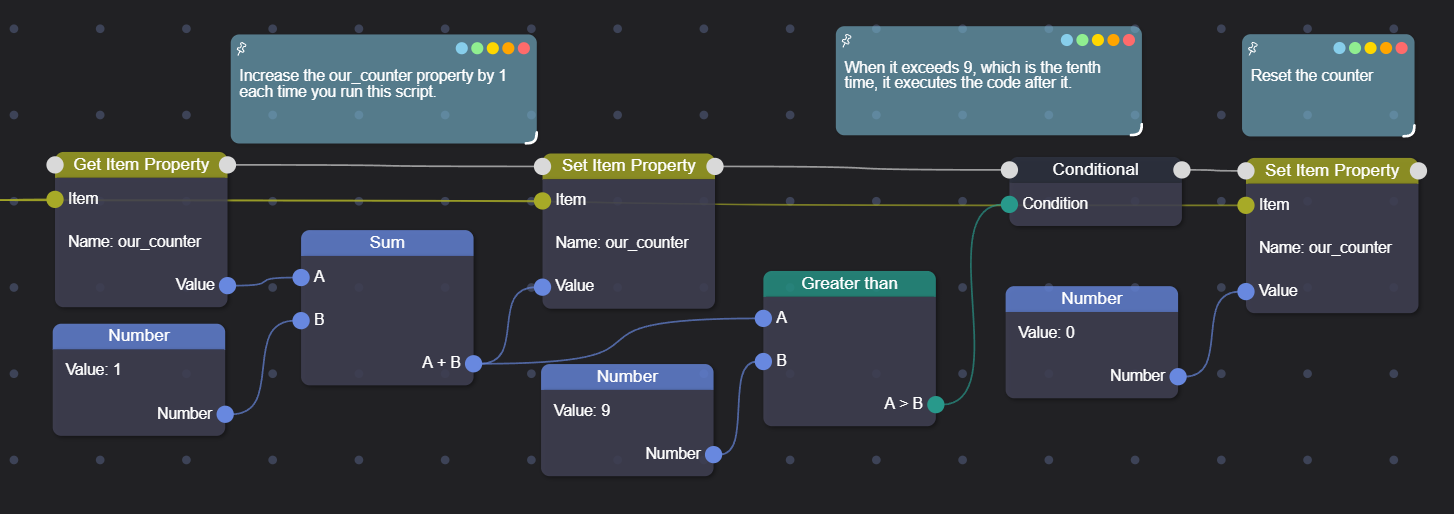Click the Get Item Property execution output socket
The width and height of the screenshot is (1454, 514).
click(x=227, y=165)
